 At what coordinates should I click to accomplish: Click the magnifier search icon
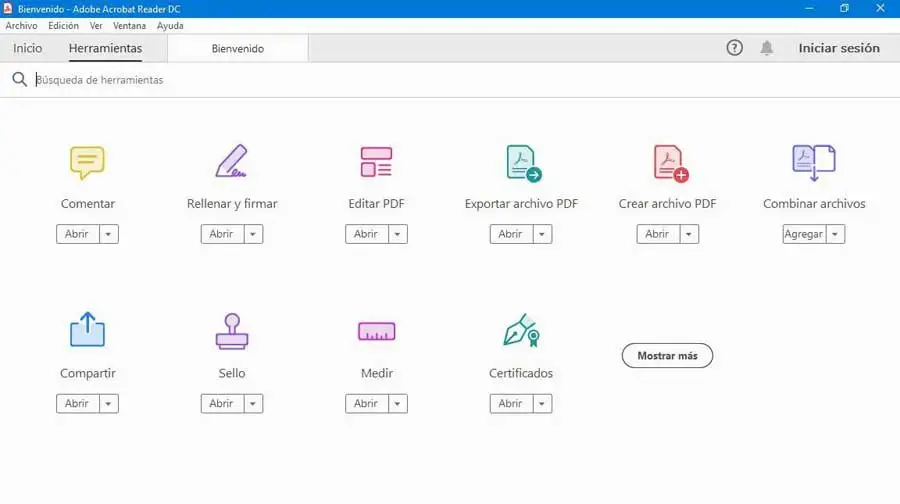coord(20,79)
